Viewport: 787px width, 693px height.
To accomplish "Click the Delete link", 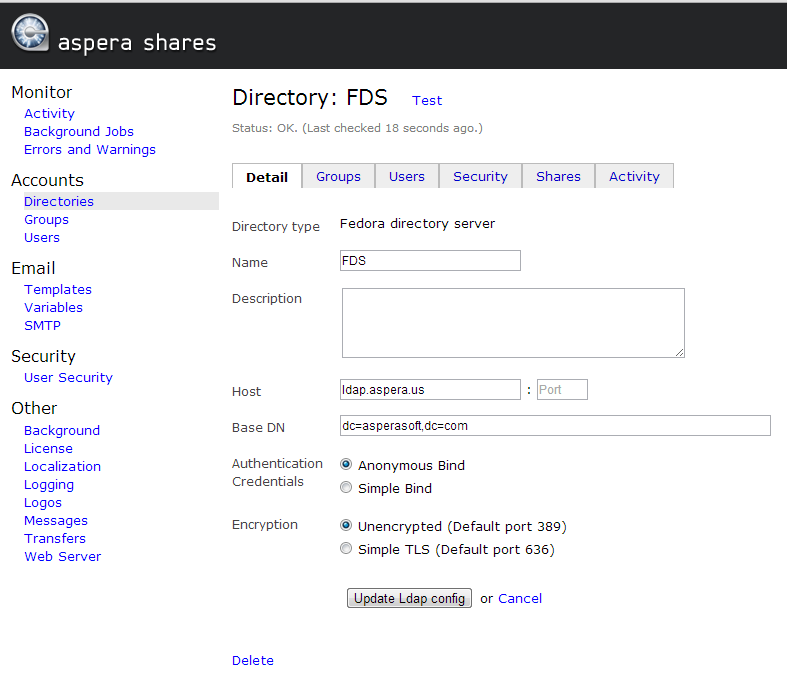I will (x=252, y=661).
